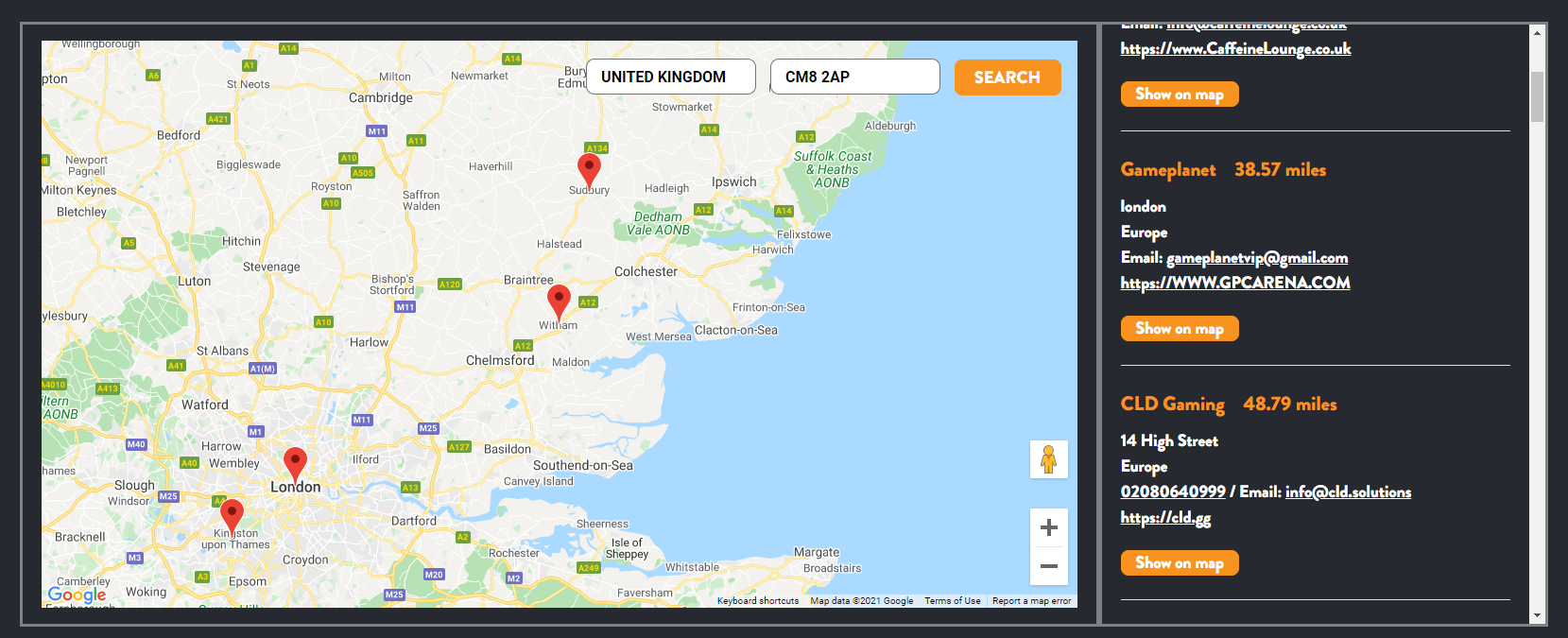Select the red map pin over London

point(295,463)
